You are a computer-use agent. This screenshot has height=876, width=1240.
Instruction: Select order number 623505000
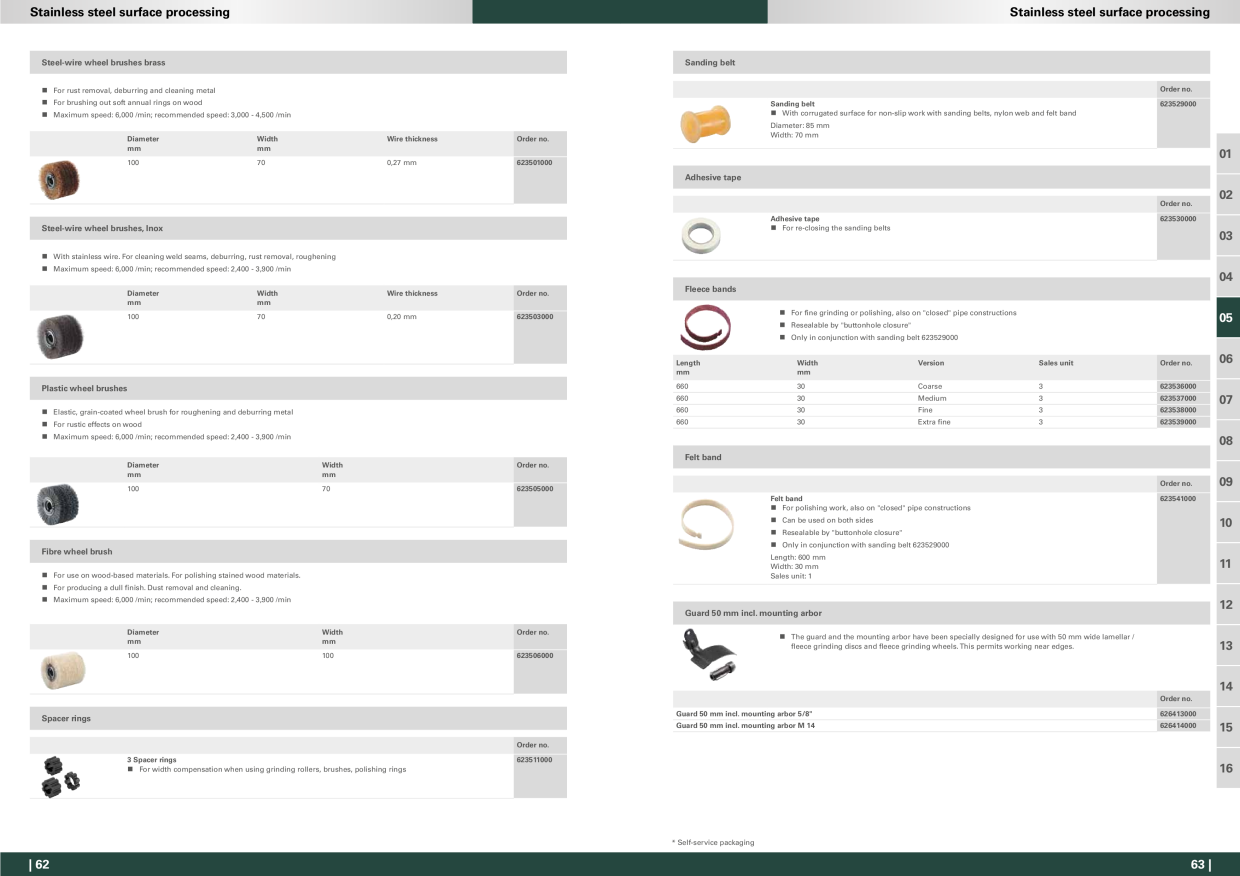[x=534, y=488]
